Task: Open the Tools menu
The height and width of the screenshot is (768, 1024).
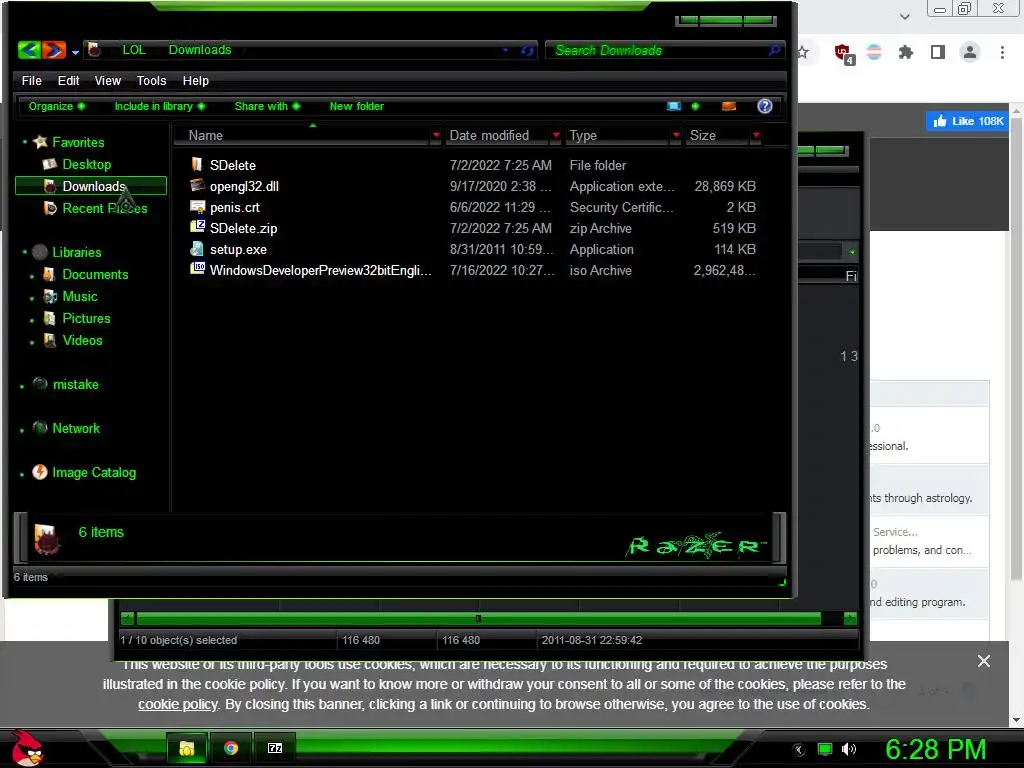Action: 152,80
